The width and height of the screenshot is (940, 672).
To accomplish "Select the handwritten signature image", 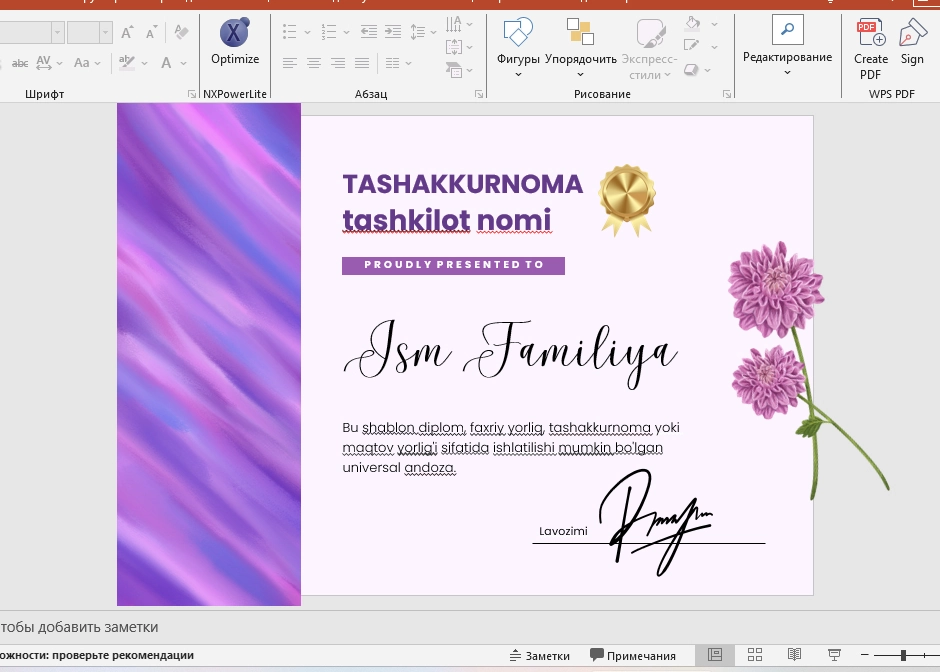I will click(655, 522).
